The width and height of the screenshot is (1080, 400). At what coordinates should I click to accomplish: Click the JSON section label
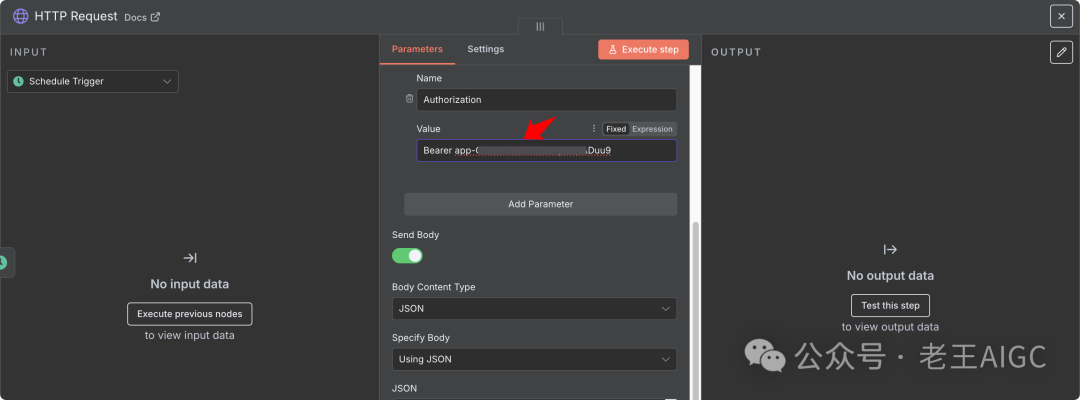[404, 388]
